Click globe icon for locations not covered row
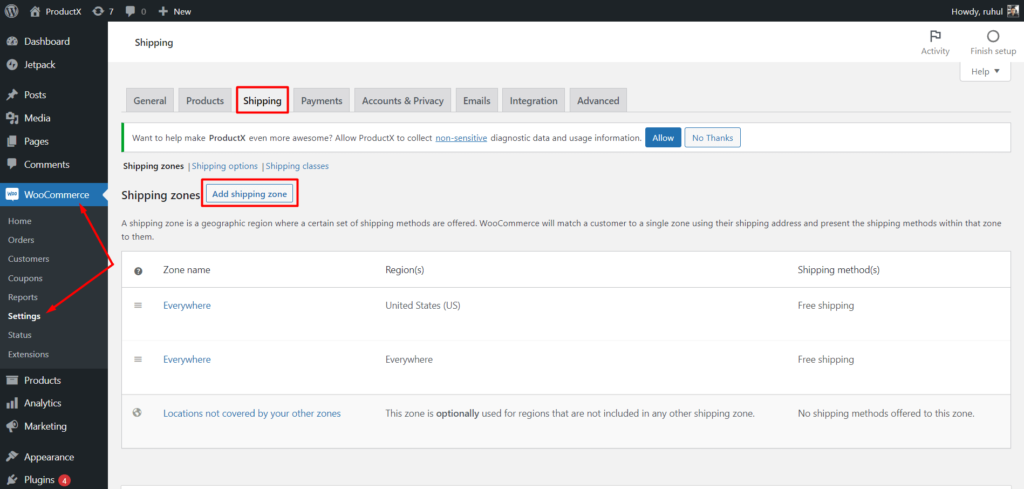1024x489 pixels. tap(137, 413)
